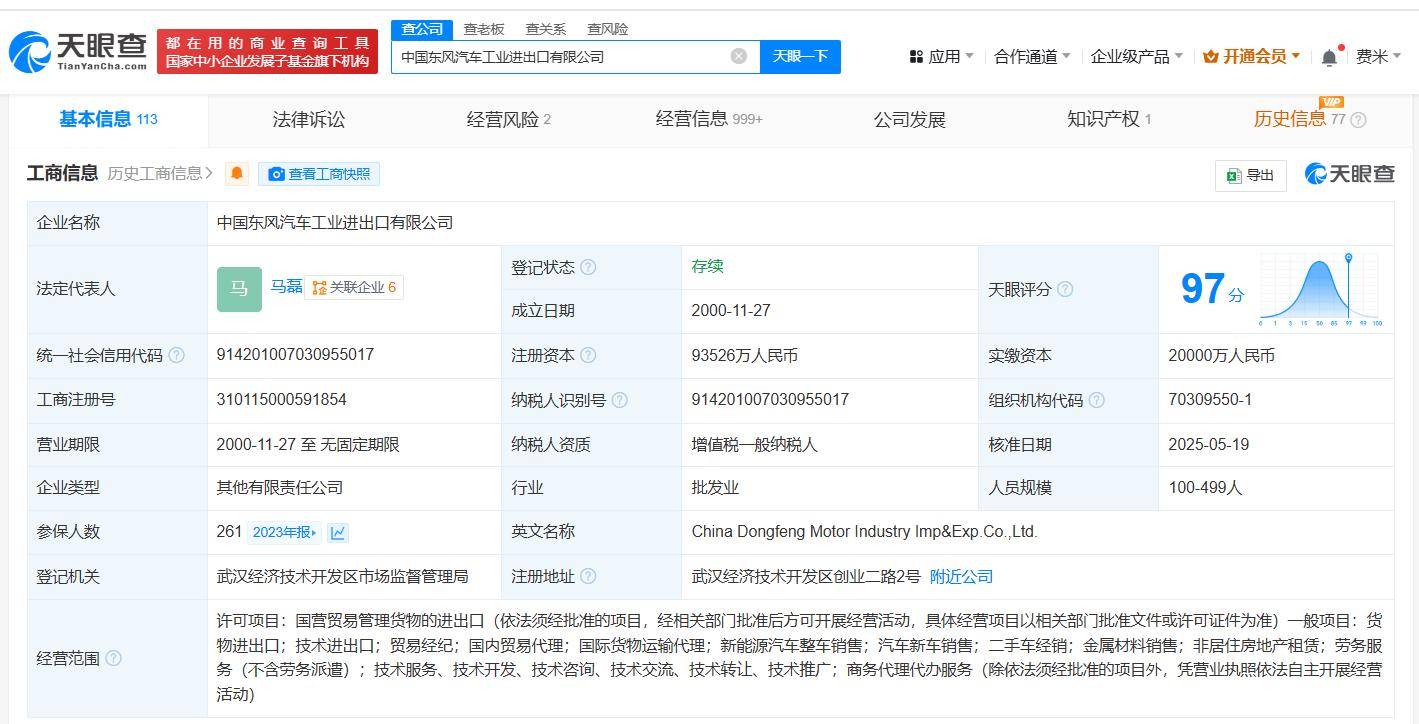Open the notification bell in the header
Screen dimensions: 1419x724
click(x=1329, y=57)
